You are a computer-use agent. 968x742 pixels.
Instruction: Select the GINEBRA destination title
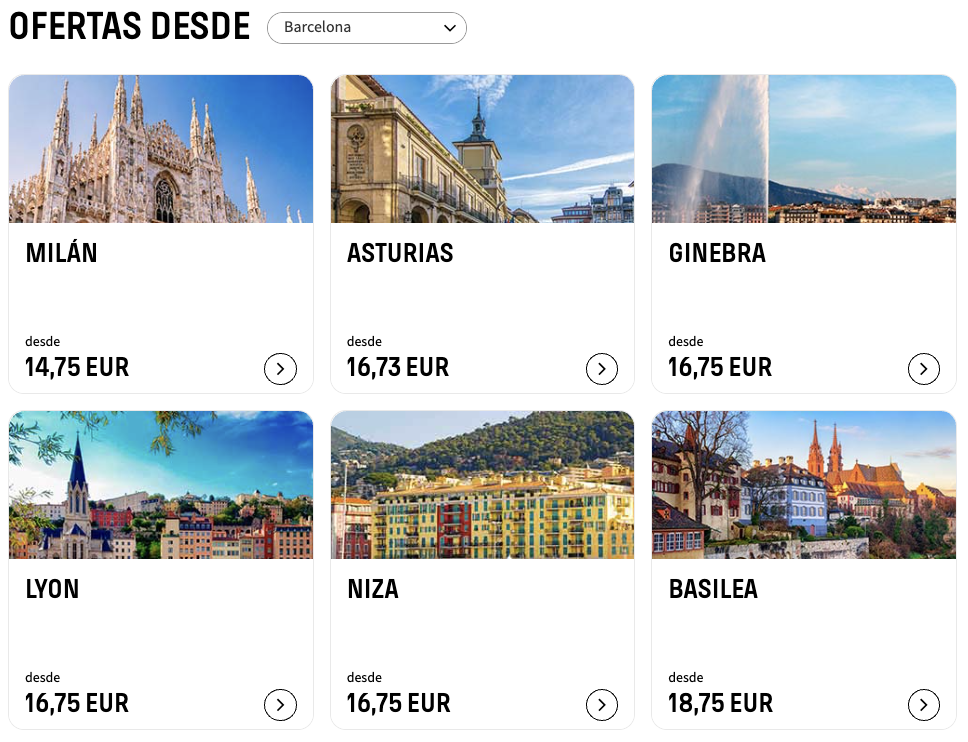717,253
